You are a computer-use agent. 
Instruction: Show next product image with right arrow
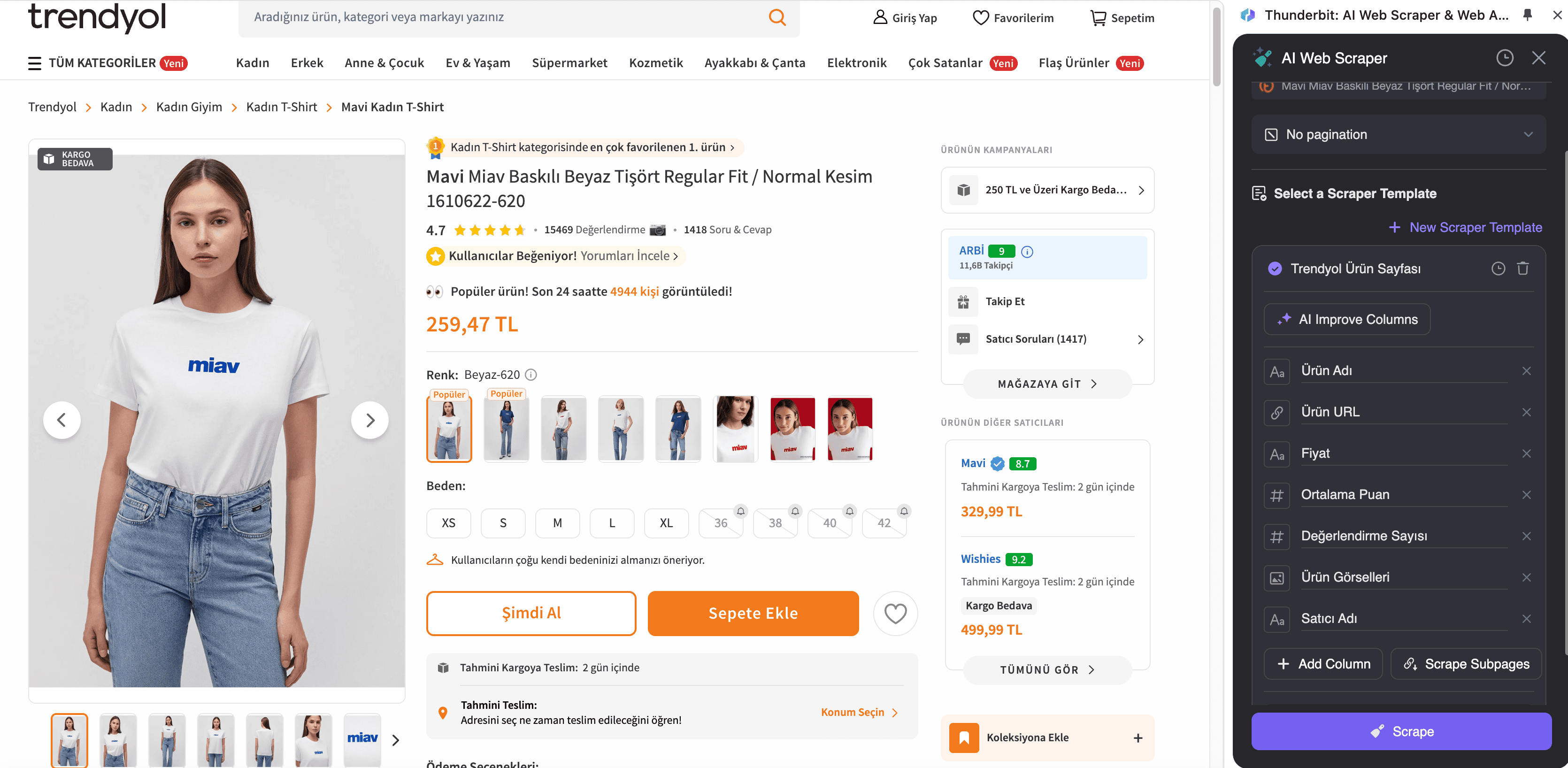pos(369,420)
